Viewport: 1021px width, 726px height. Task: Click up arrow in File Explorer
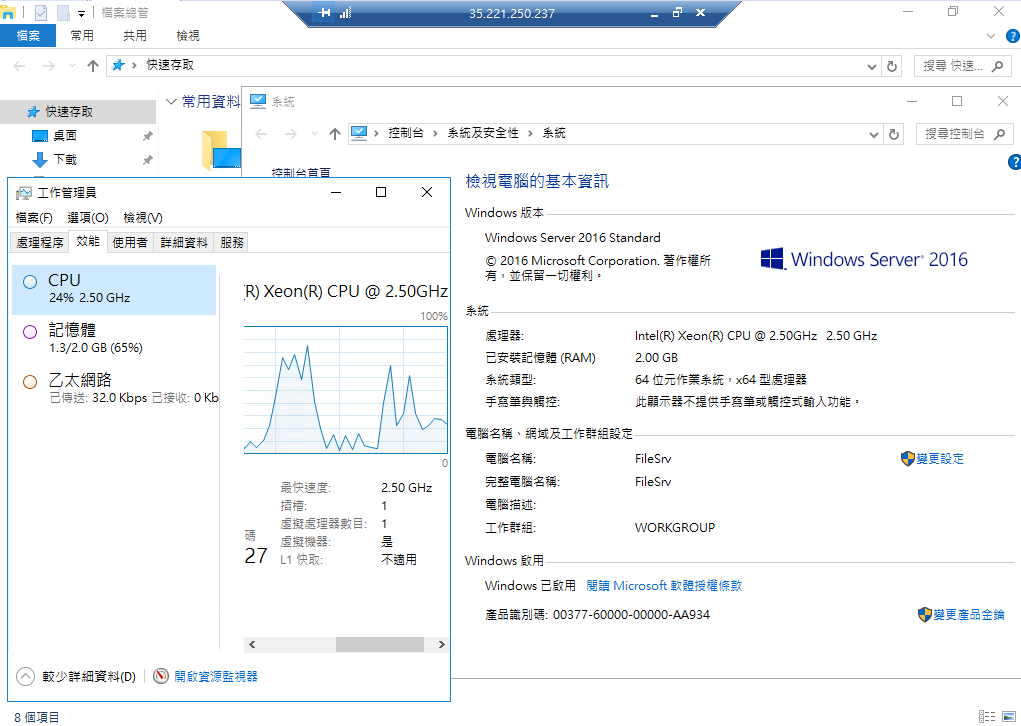[92, 66]
